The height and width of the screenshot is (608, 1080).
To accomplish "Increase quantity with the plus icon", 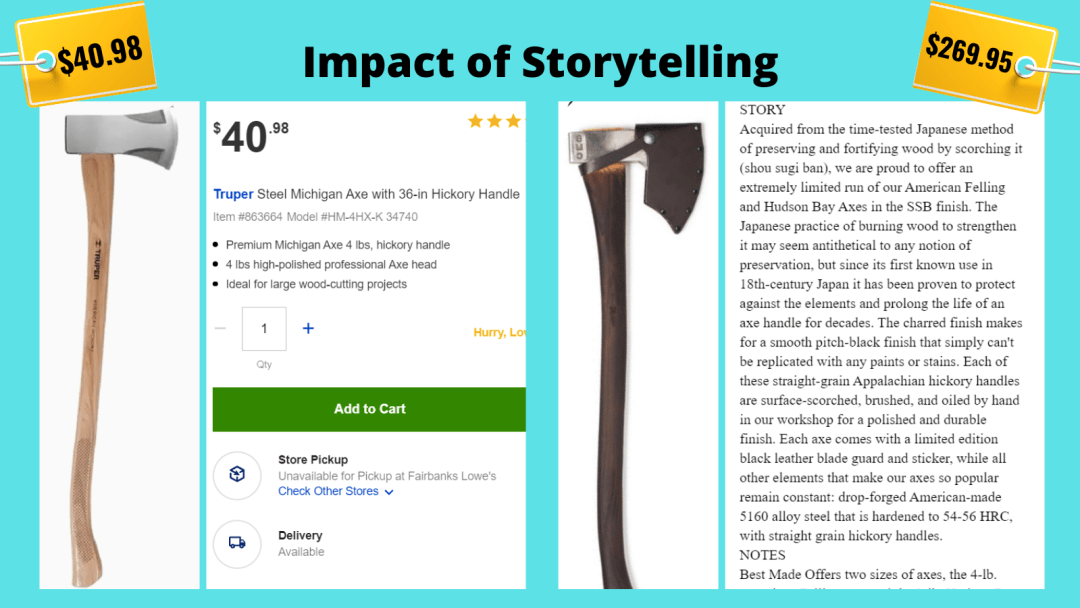I will pyautogui.click(x=308, y=328).
